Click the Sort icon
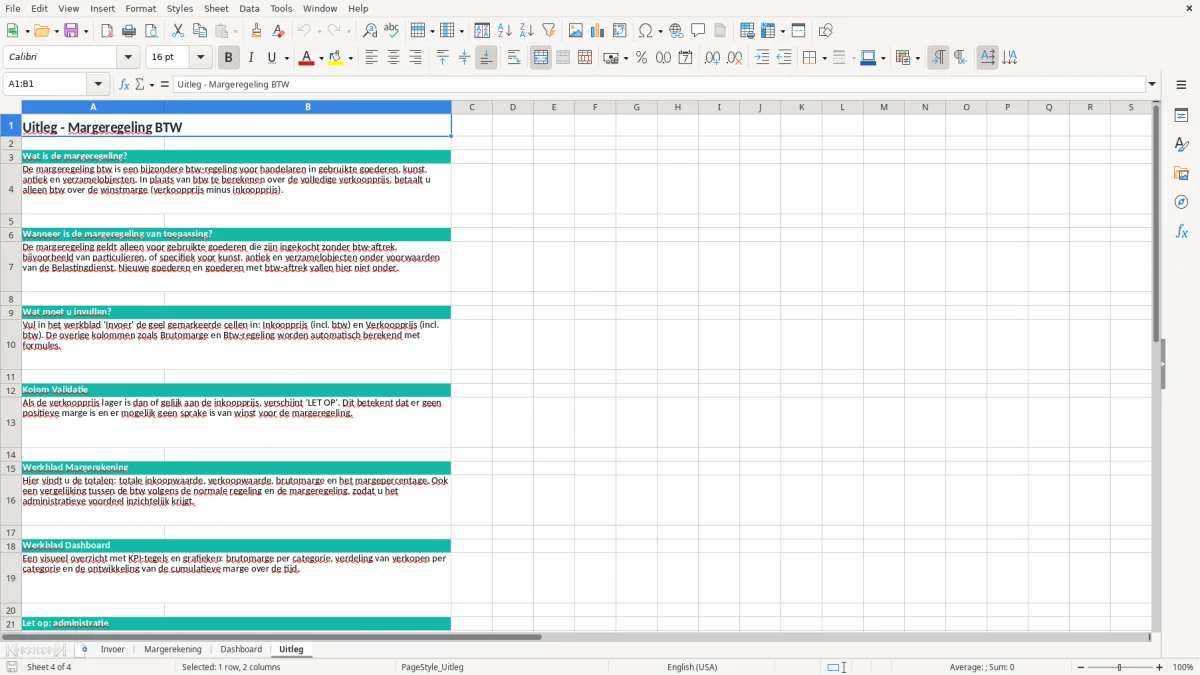The image size is (1200, 675). click(x=482, y=31)
